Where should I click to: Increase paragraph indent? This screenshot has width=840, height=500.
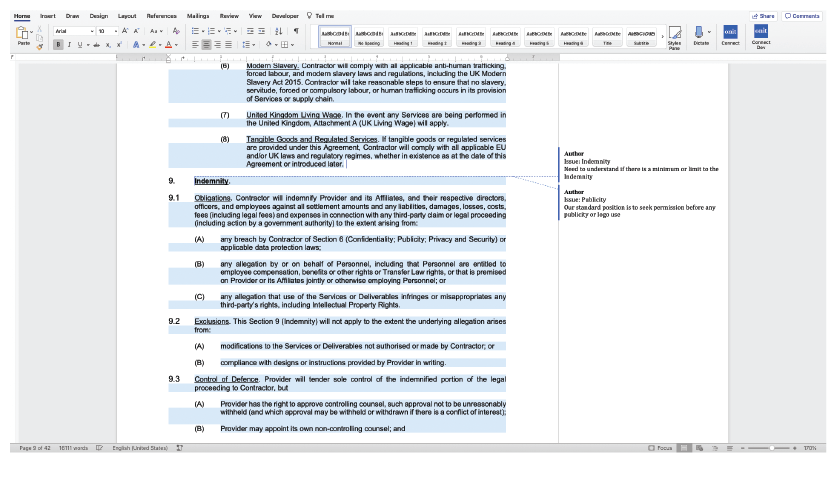[261, 31]
